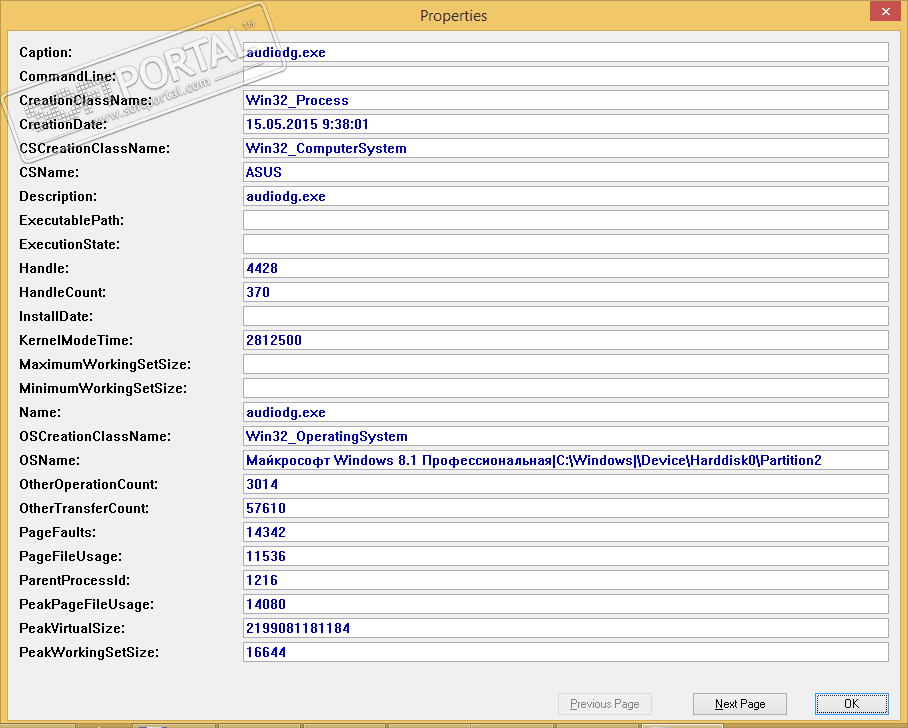Click the KernelModeTime field 2812500
This screenshot has height=728, width=908.
point(566,340)
